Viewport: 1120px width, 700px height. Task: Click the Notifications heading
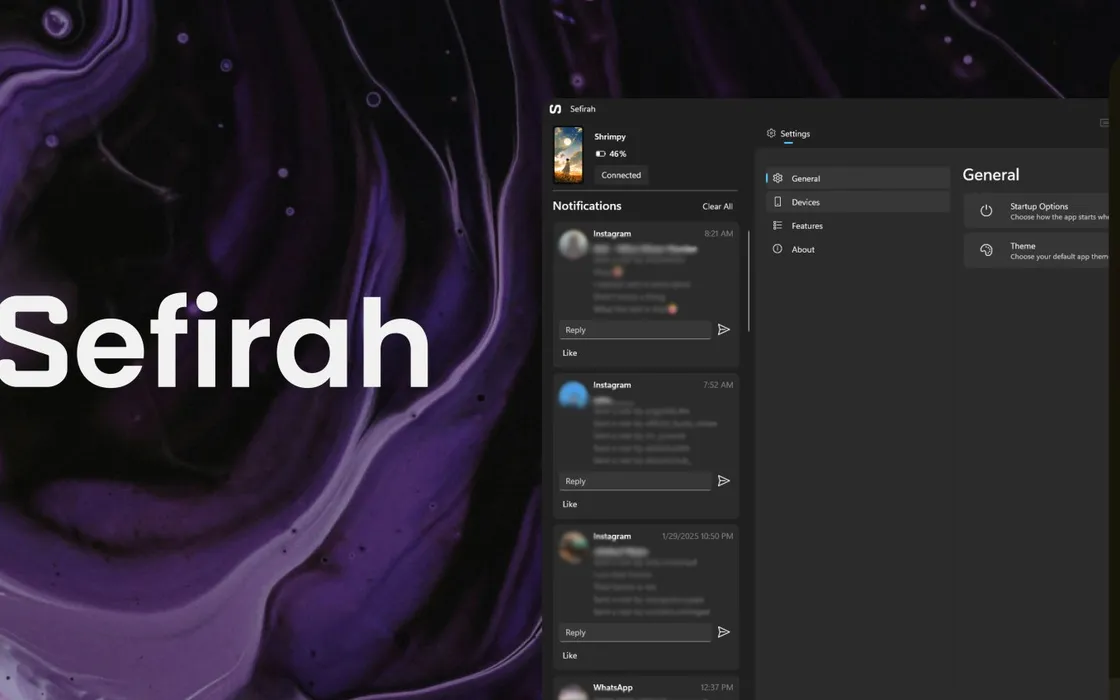587,206
